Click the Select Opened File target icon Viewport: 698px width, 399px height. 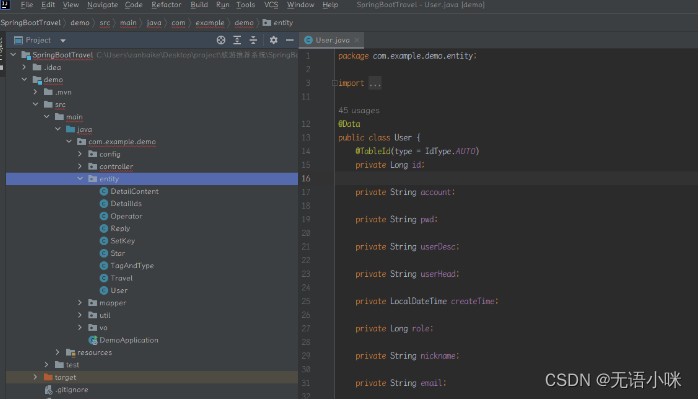[x=221, y=40]
